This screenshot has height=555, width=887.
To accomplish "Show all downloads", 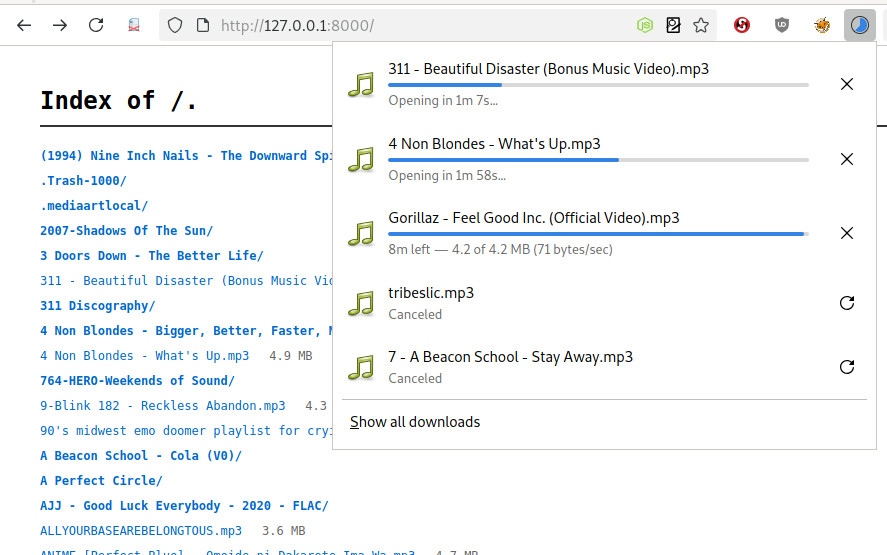I will (x=415, y=422).
